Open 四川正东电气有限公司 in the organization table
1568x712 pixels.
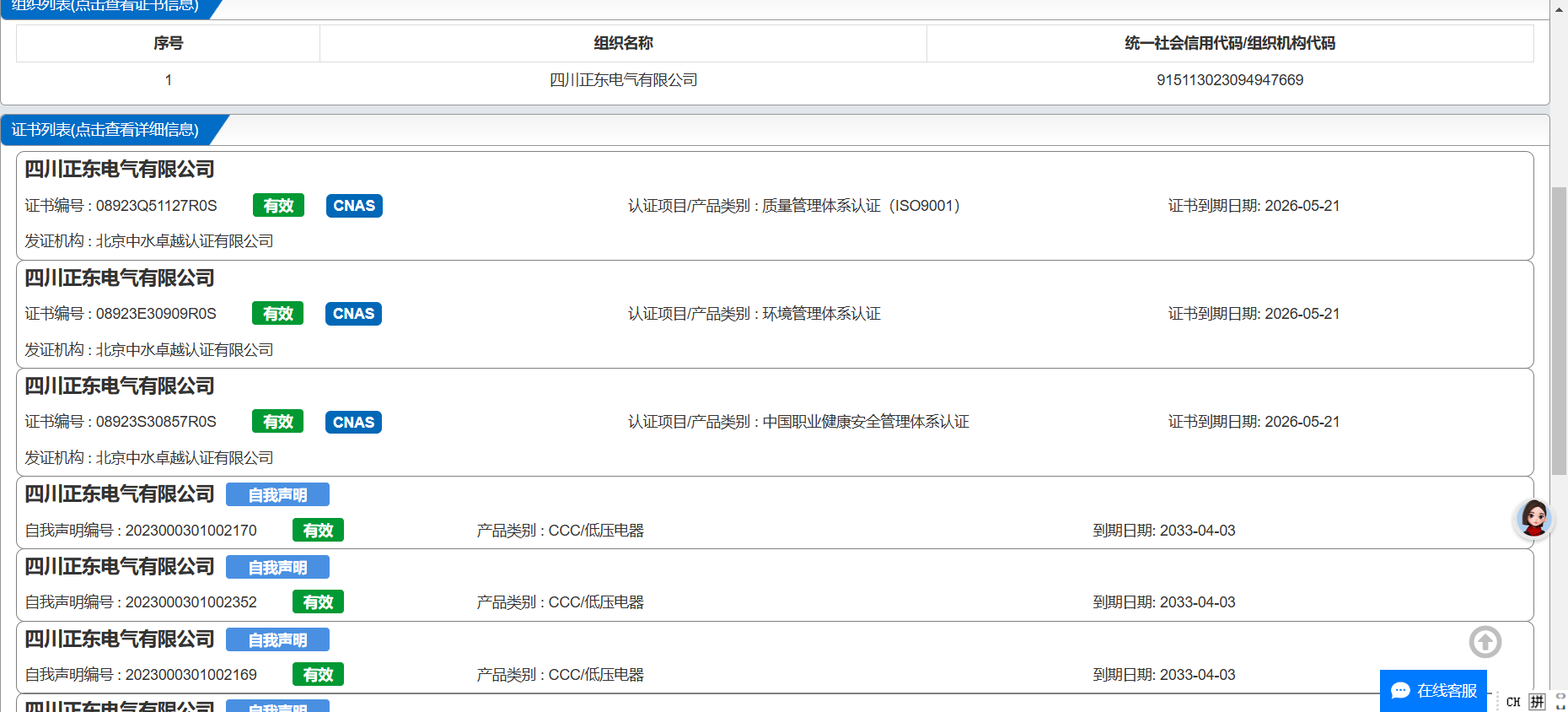tap(623, 80)
